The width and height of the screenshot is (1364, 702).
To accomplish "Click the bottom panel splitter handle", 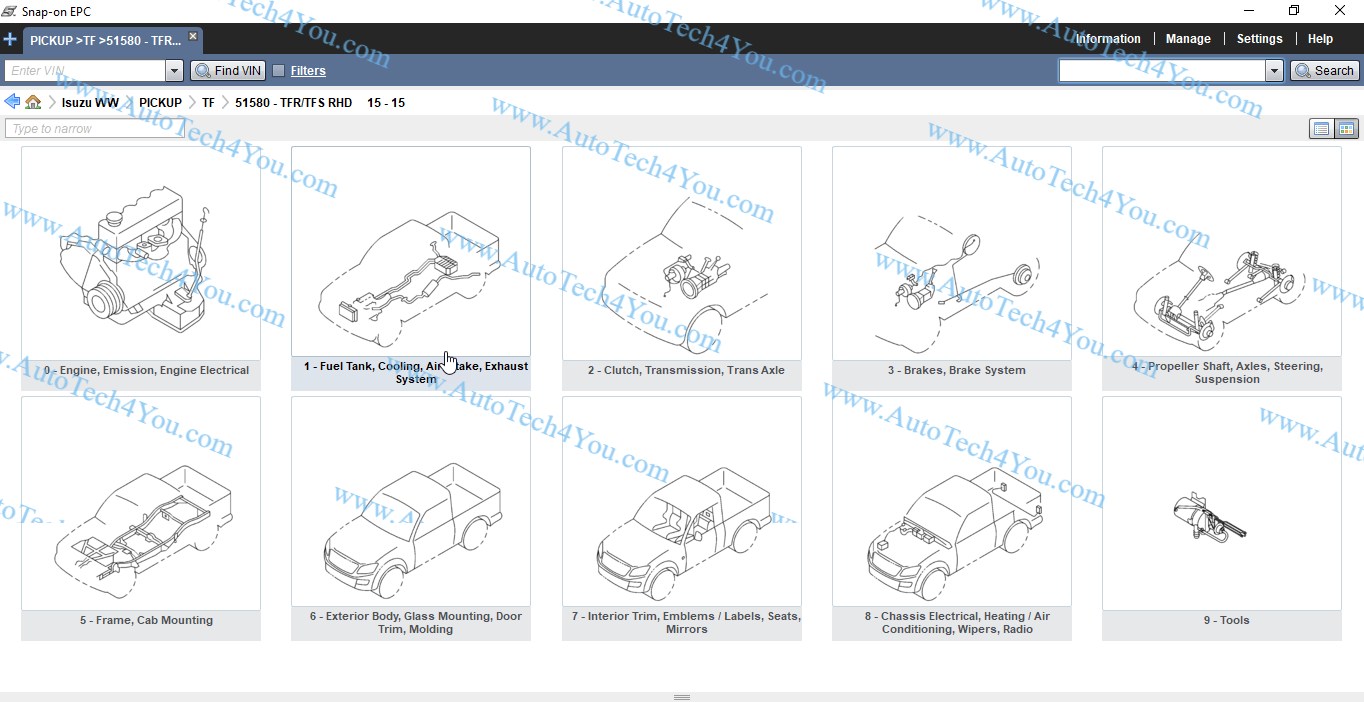I will pos(682,697).
